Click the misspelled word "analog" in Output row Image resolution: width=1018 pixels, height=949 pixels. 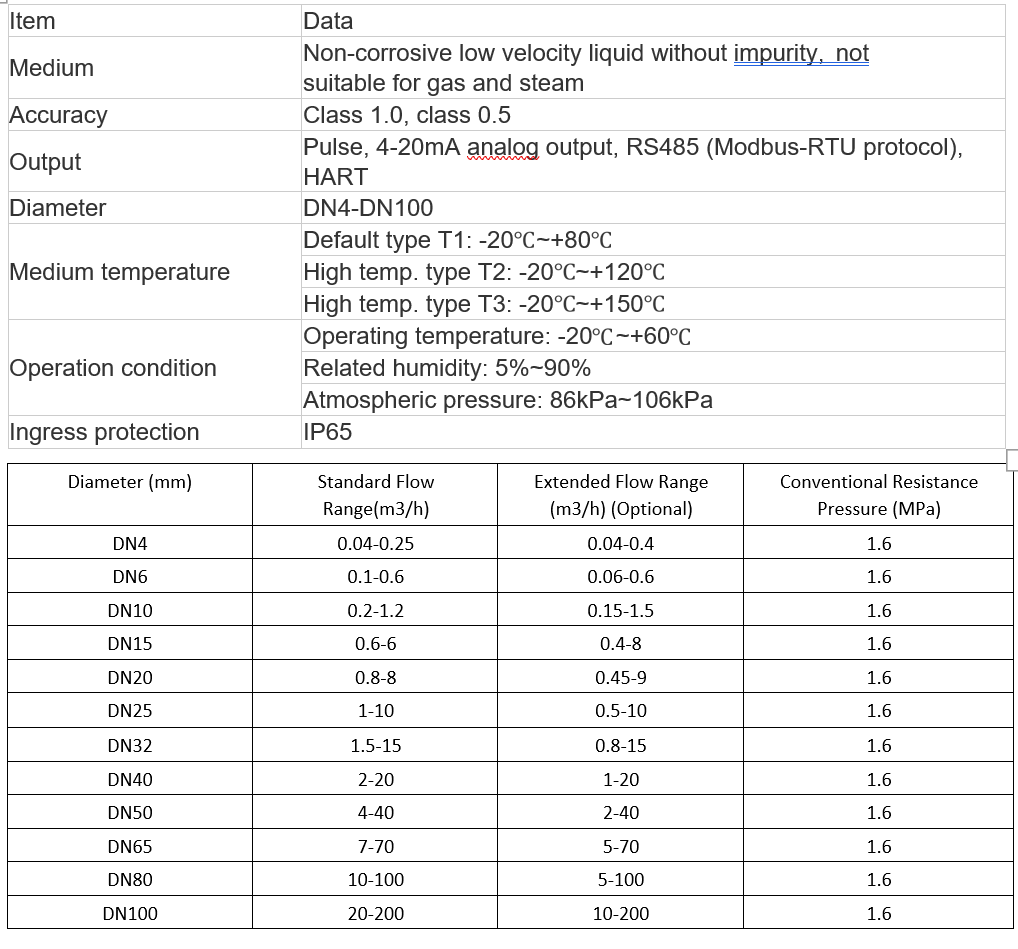point(503,147)
